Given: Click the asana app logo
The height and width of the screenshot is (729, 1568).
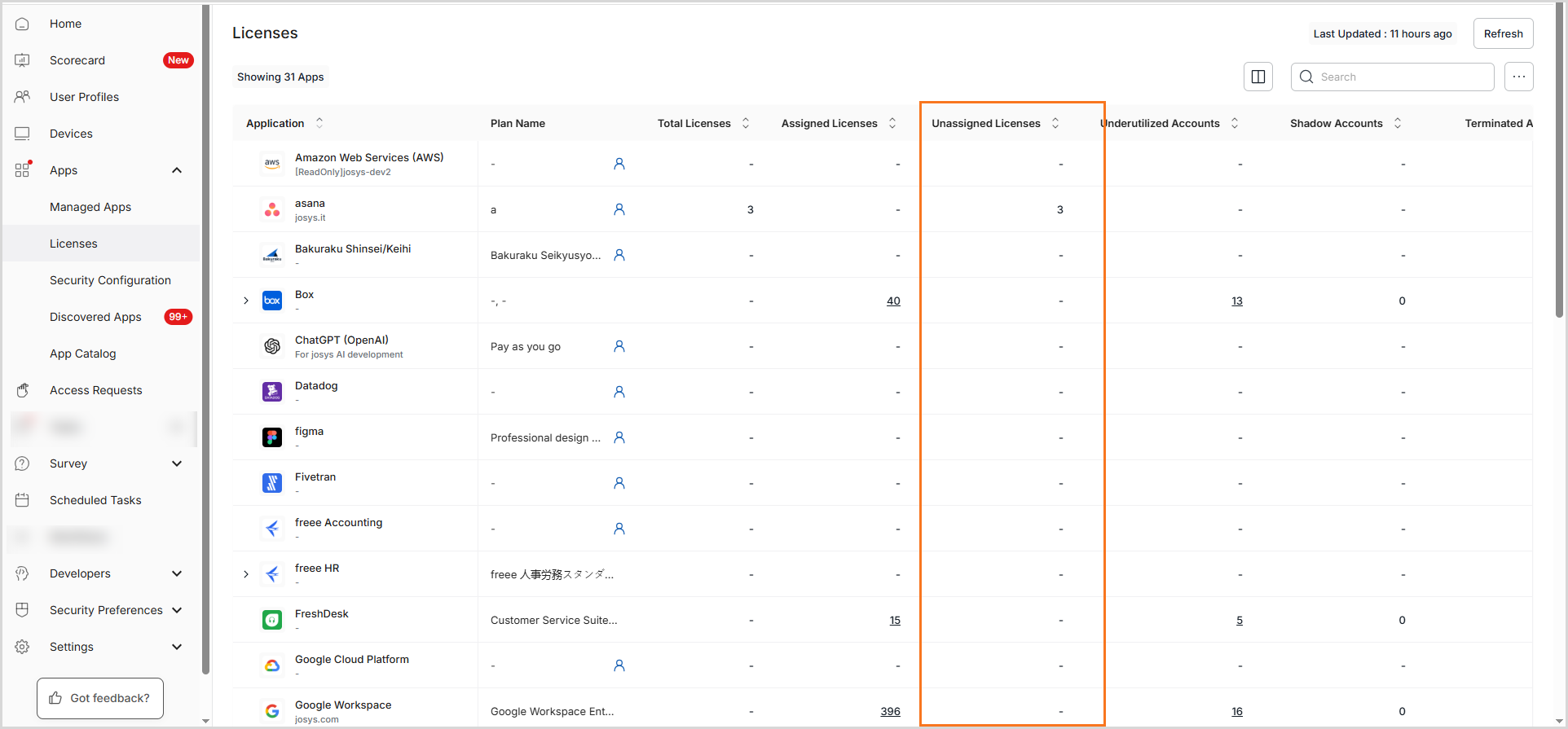Looking at the screenshot, I should click(272, 209).
